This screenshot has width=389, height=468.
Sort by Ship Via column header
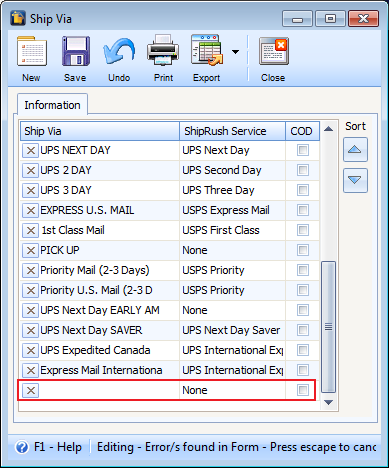pos(100,131)
